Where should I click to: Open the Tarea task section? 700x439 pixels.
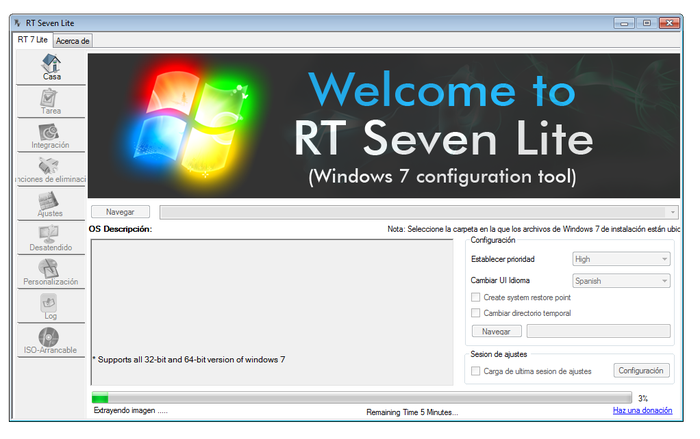pos(51,102)
